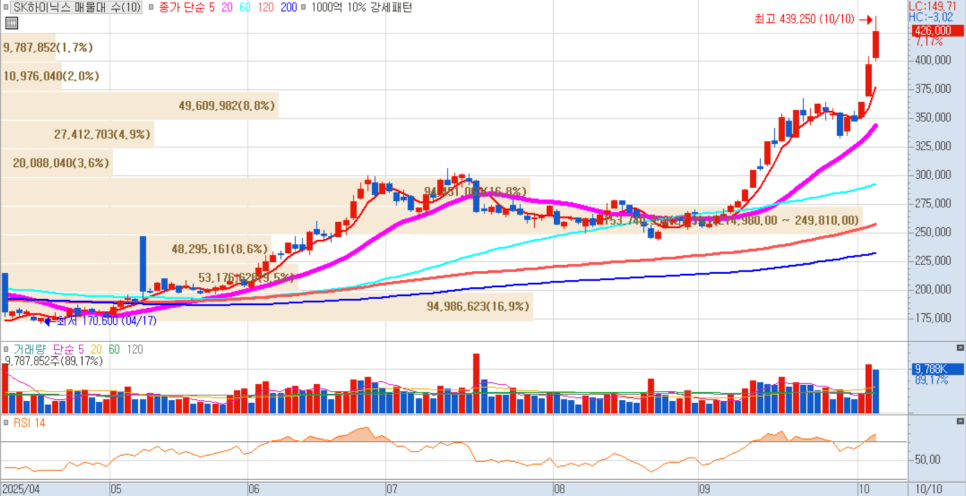Click the 1000억 10% 강세패턴 indicator label
This screenshot has height=496, width=966.
361,7
